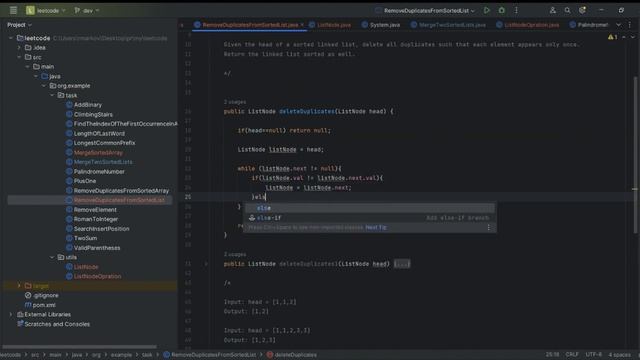Open Project view options dropdown
640x360 pixels.
pos(19,25)
